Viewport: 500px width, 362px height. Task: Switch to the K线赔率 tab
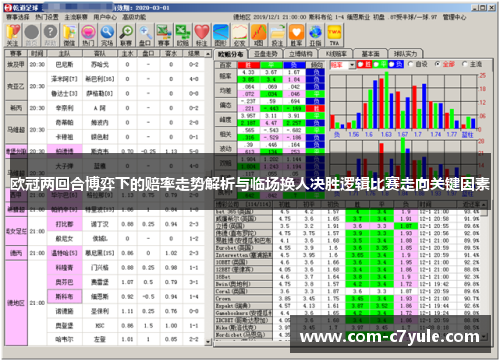pyautogui.click(x=336, y=54)
